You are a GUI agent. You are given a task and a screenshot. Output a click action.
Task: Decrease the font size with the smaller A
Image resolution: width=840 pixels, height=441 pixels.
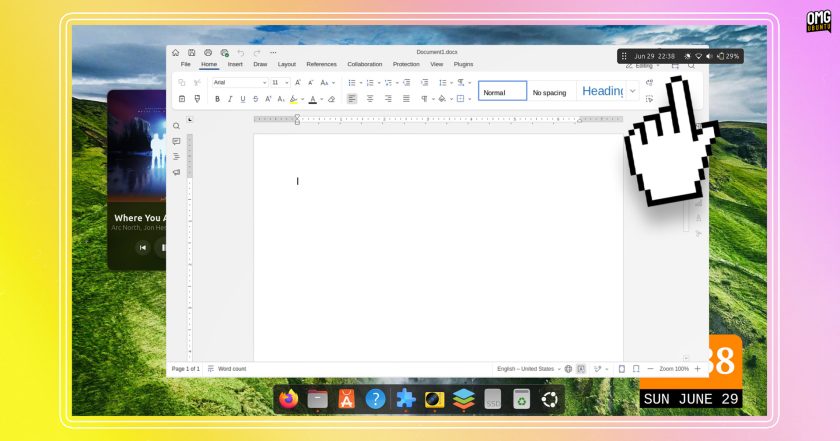[311, 83]
